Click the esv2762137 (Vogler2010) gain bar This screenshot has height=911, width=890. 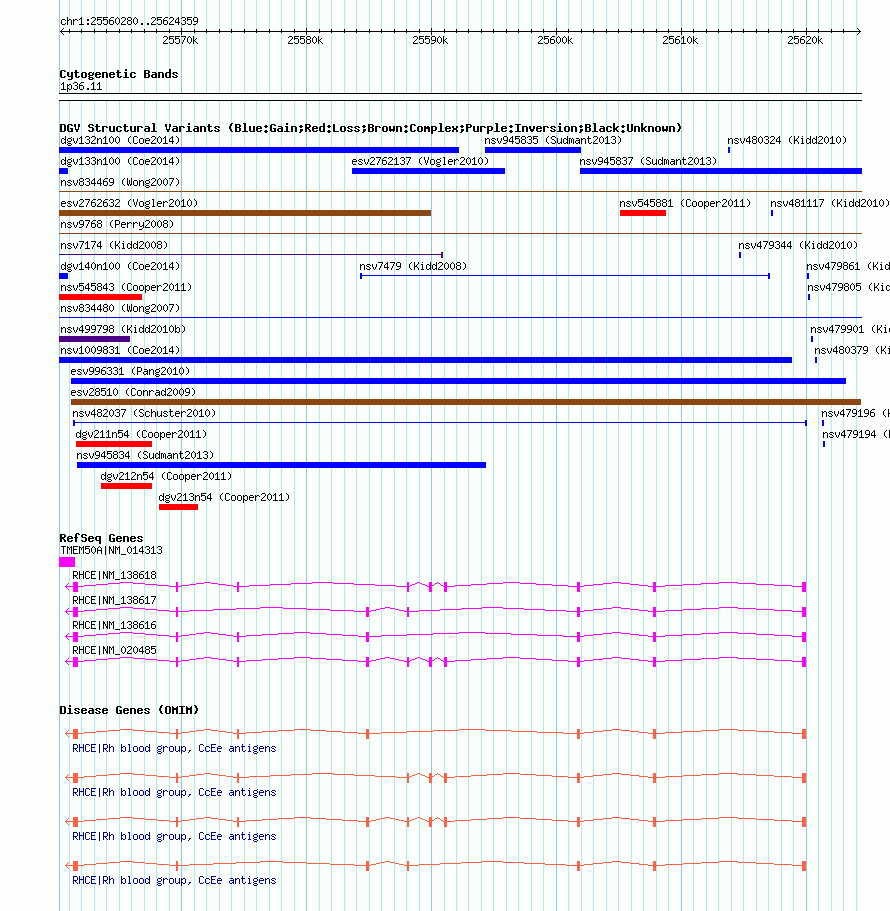(428, 171)
